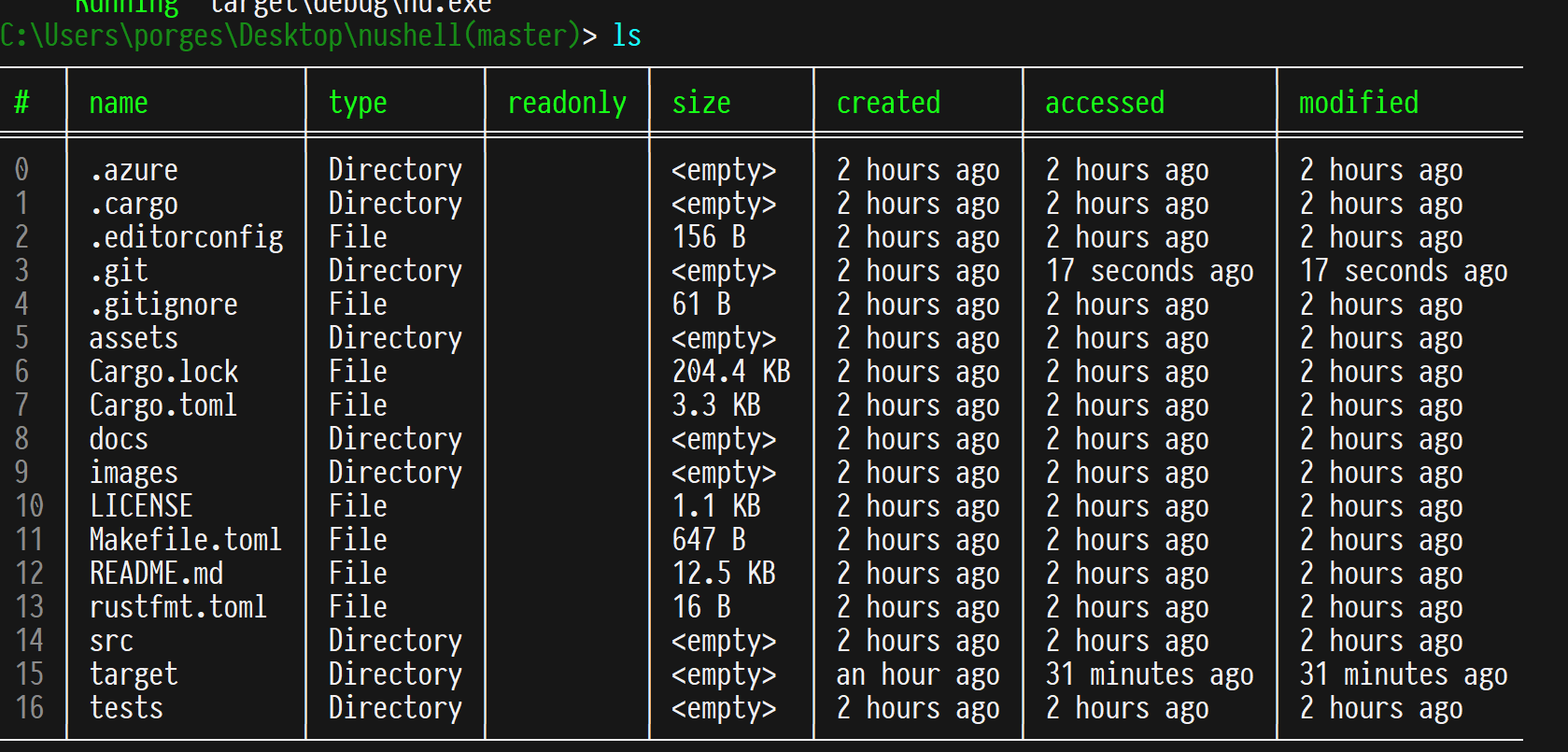Click the '#' index column header

(21, 103)
